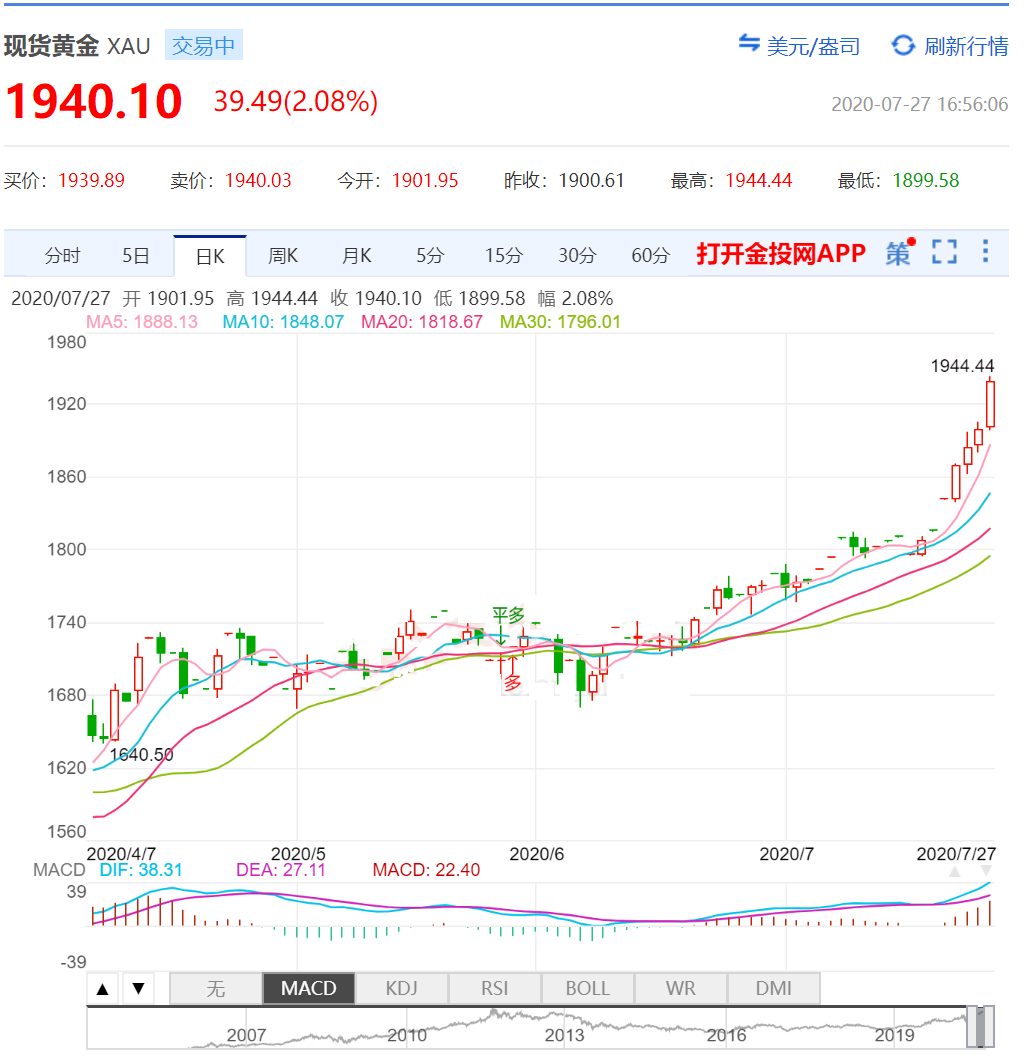Click the gray up arrow above MACD pane

(x=954, y=871)
